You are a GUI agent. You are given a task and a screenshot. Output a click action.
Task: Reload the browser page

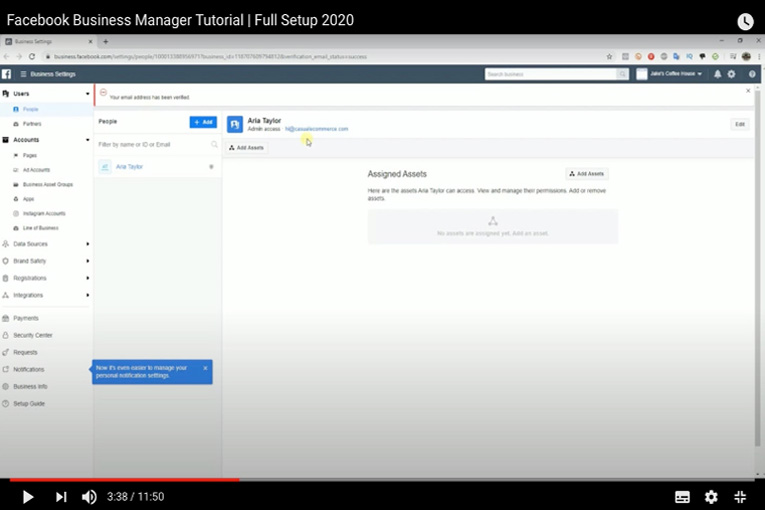(32, 57)
